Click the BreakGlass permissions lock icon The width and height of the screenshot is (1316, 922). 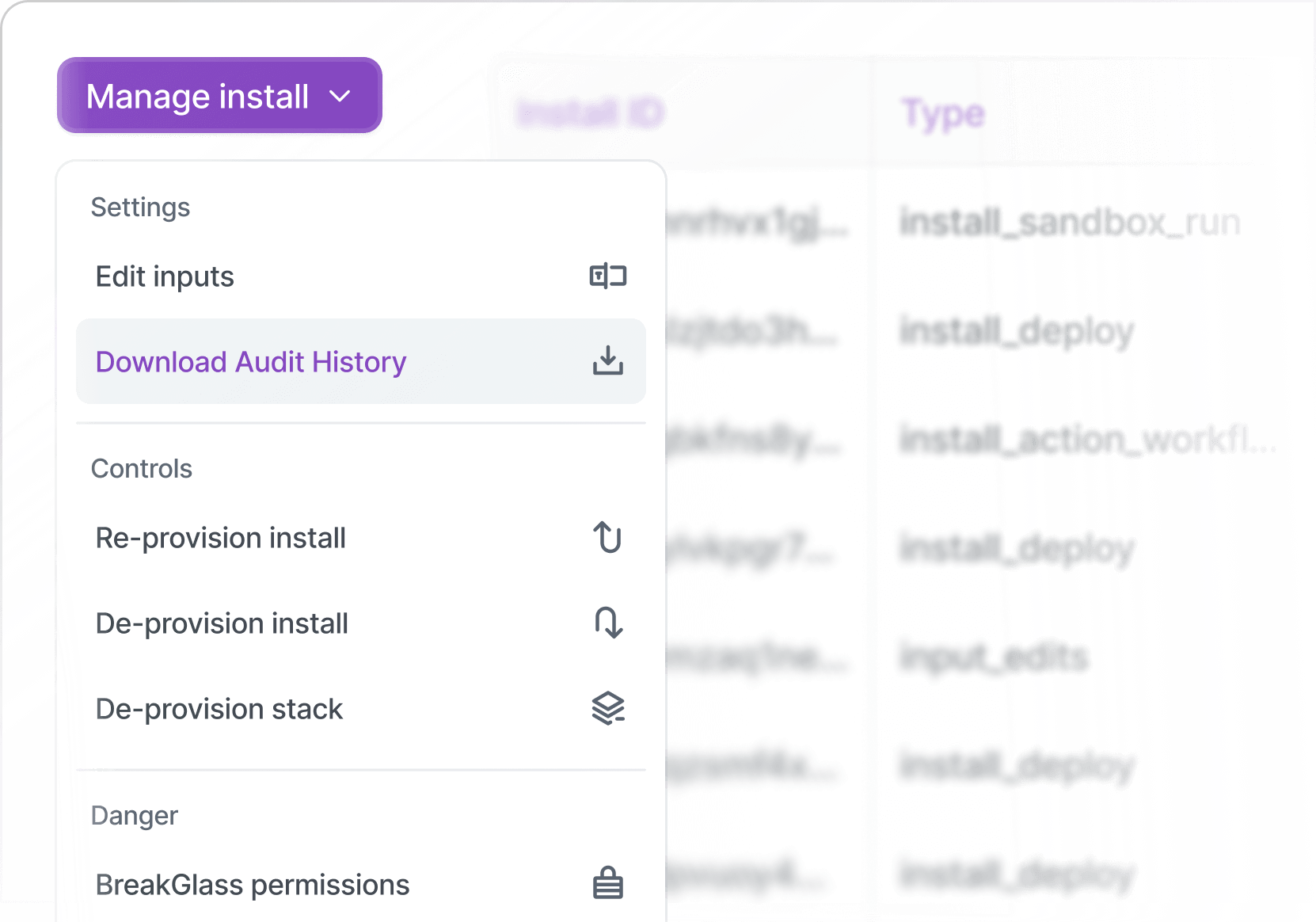point(607,883)
